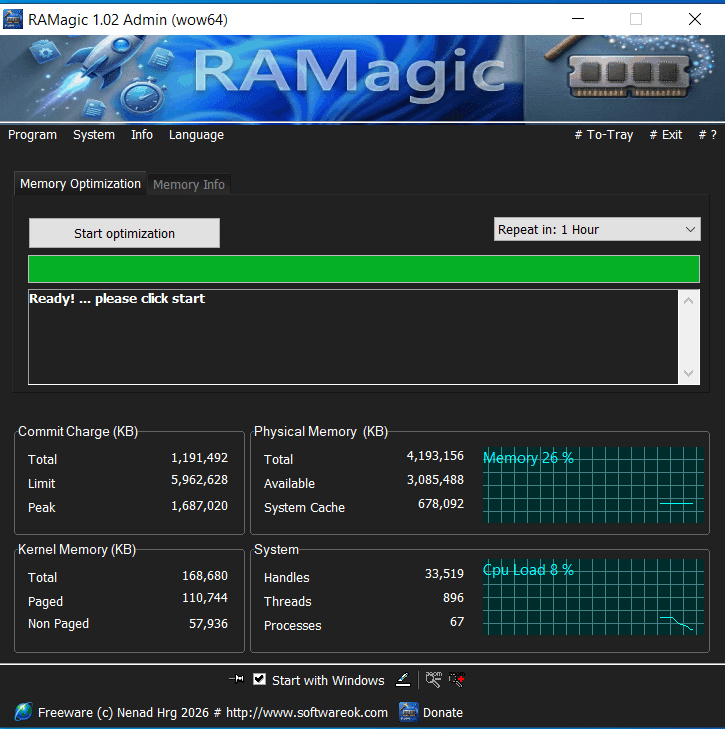Click the Donate label
This screenshot has height=729, width=725.
[x=443, y=713]
